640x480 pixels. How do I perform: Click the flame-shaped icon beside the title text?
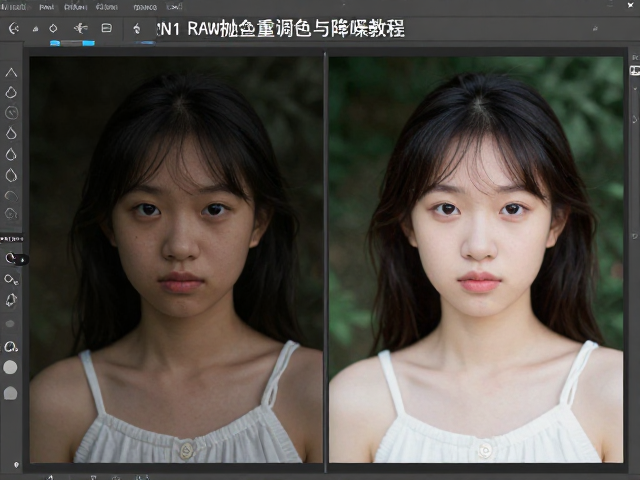click(137, 28)
